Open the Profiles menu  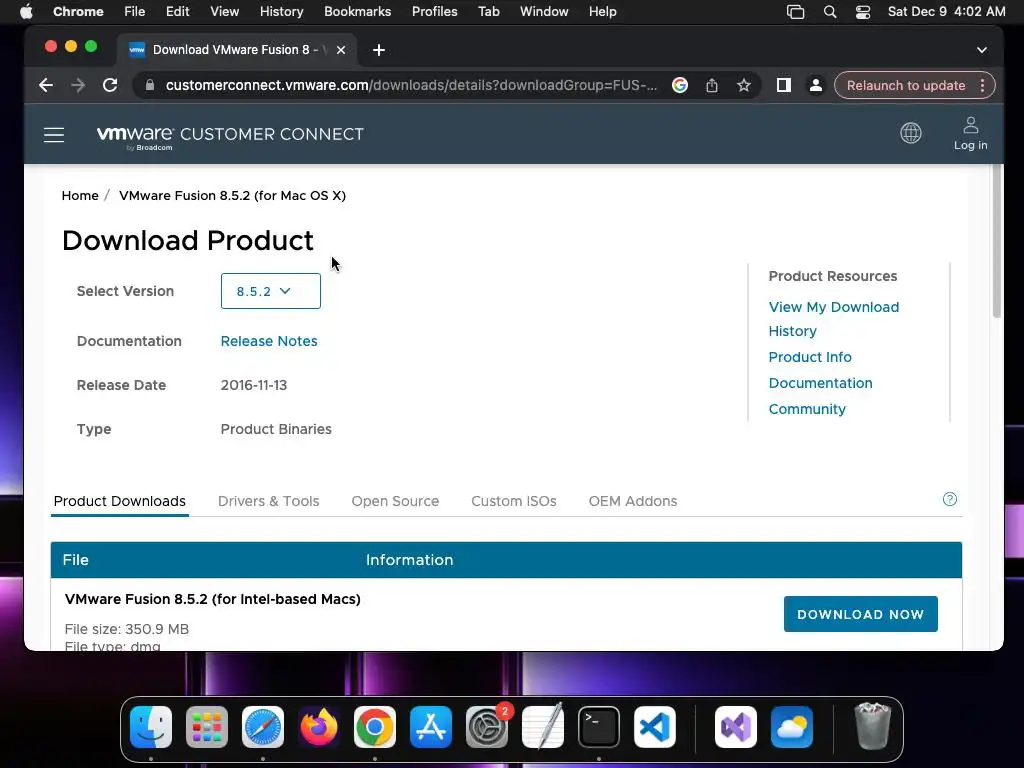[x=434, y=12]
